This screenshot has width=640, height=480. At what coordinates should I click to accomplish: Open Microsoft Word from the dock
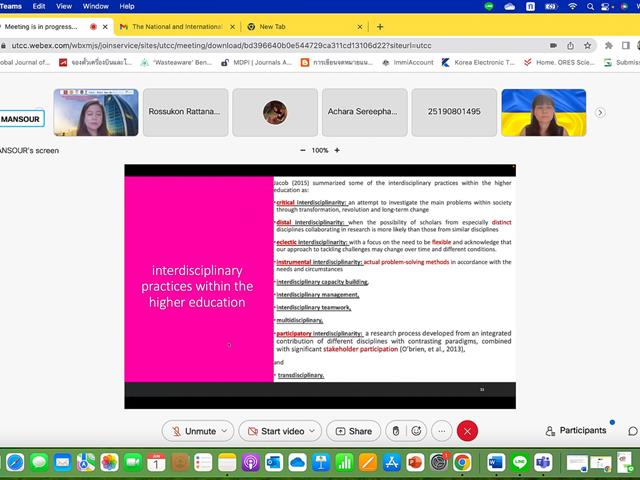click(496, 462)
